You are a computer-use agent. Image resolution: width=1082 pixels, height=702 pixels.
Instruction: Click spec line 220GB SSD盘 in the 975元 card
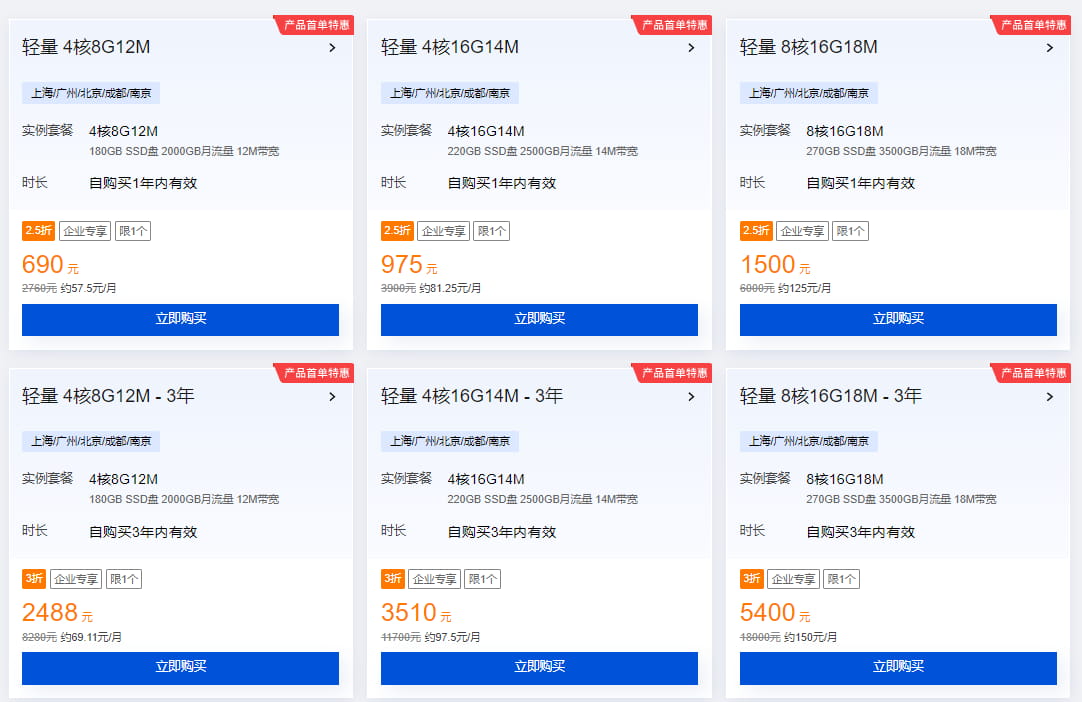coord(542,151)
